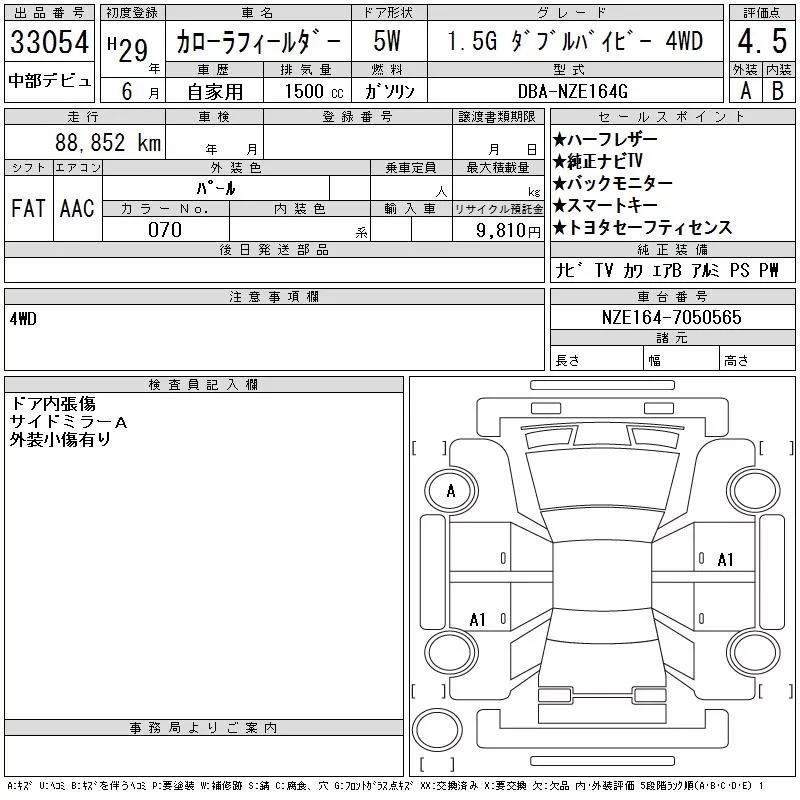
Task: Click inspector note サイドミラーA
Action: 68,421
